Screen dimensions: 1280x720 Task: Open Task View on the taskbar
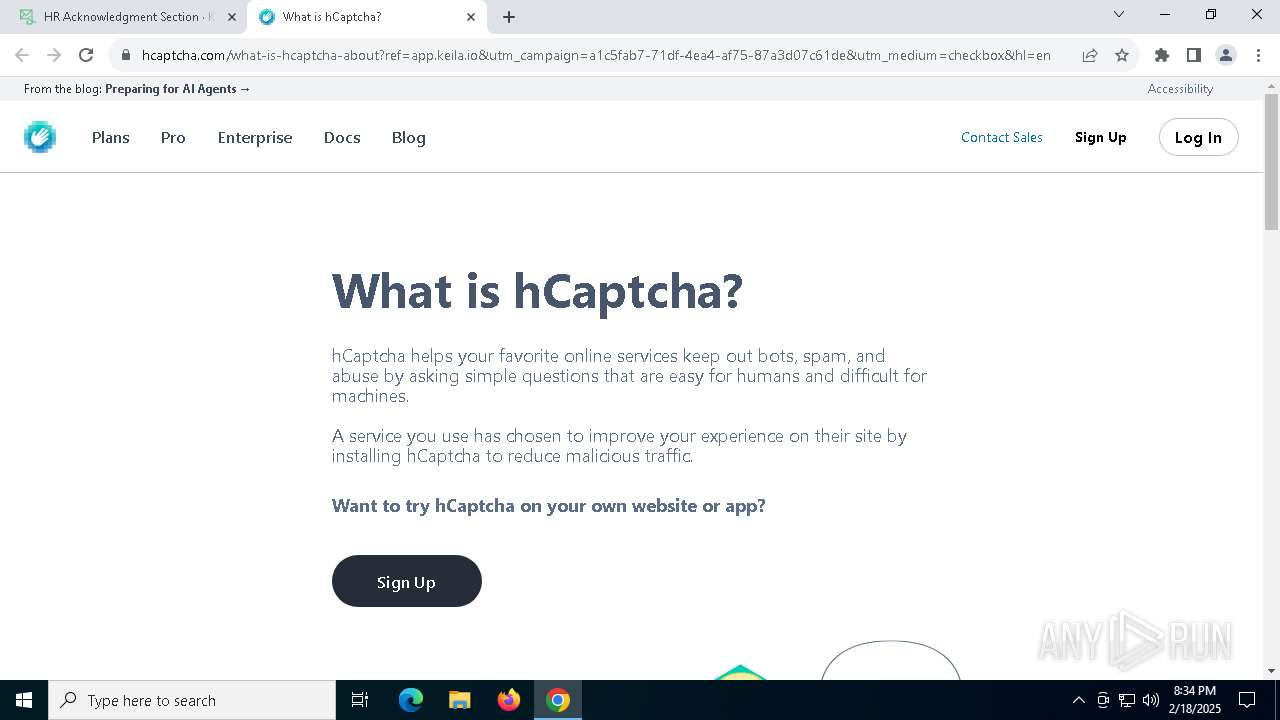360,700
